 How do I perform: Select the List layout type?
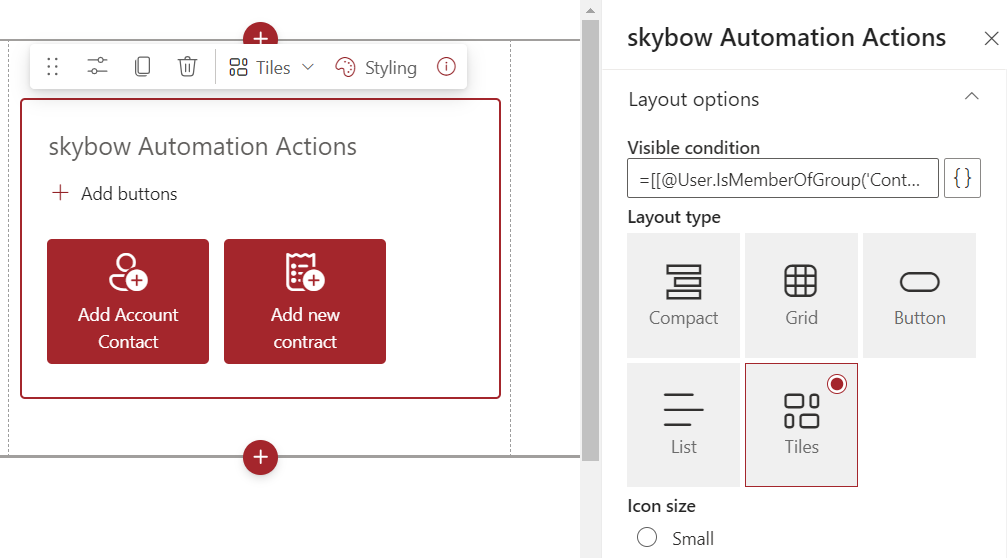[x=683, y=424]
